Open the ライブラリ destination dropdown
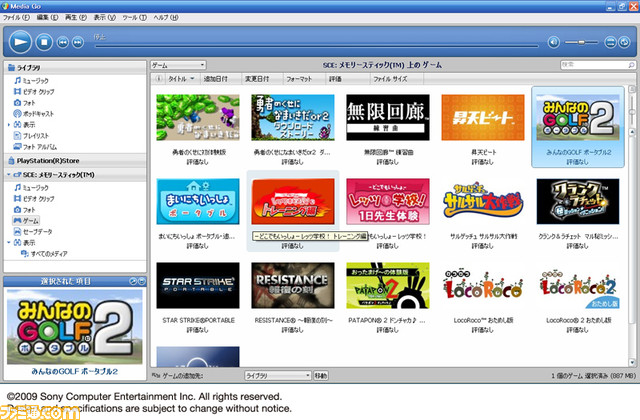Image resolution: width=640 pixels, height=420 pixels. click(278, 376)
